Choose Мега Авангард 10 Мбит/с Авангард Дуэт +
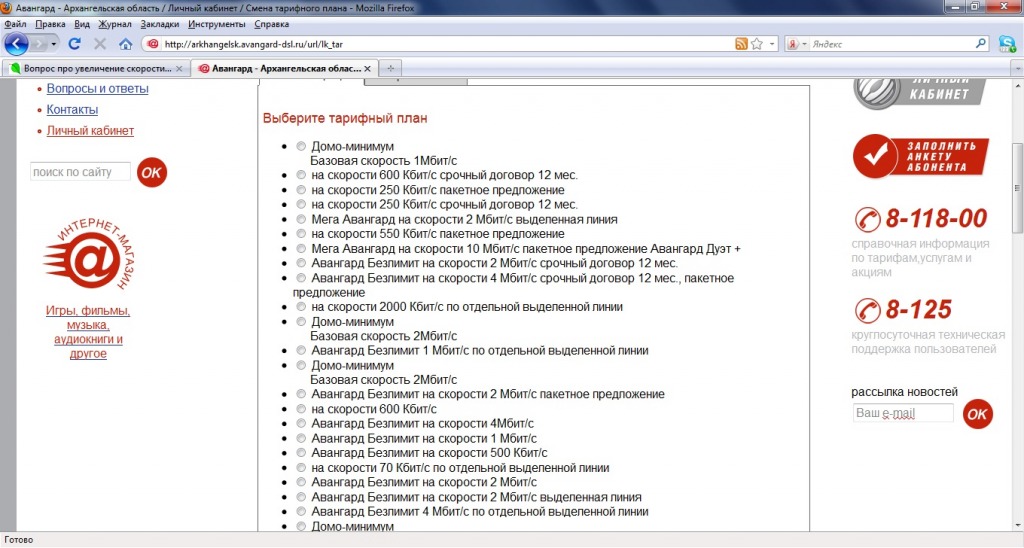1024x548 pixels. (x=300, y=248)
